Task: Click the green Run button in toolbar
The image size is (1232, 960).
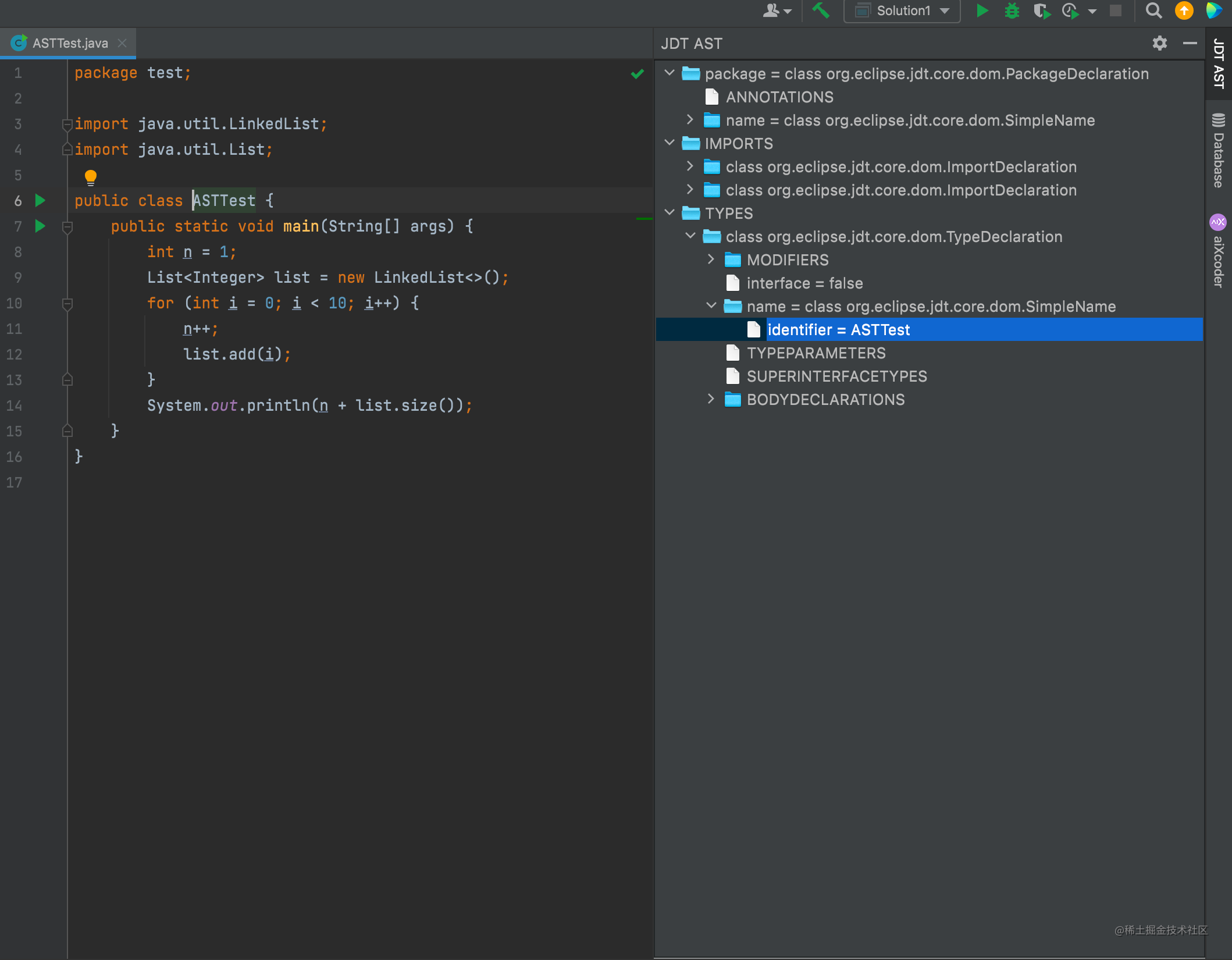Action: tap(982, 11)
